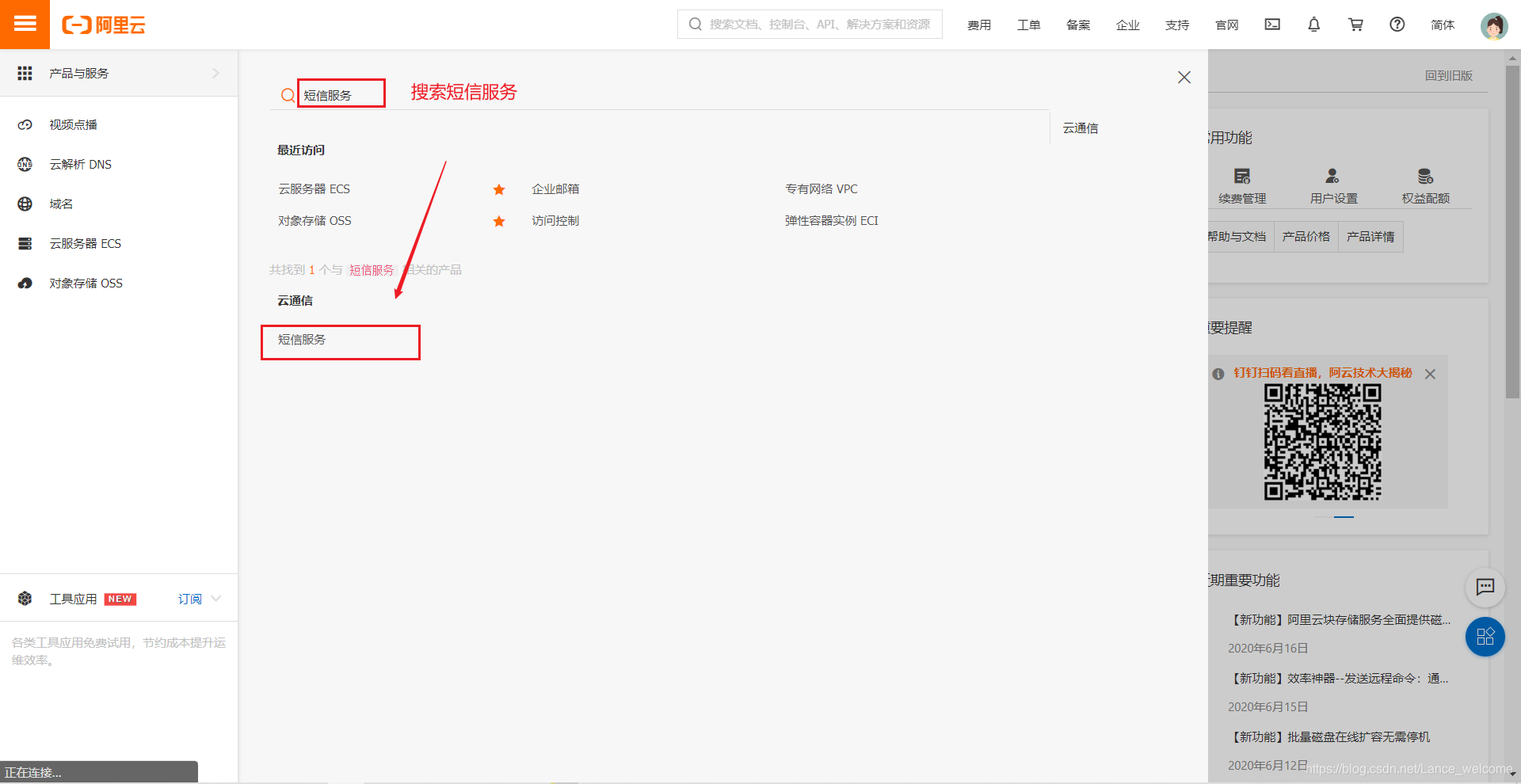
Task: Click the 订阅 link
Action: [x=190, y=599]
